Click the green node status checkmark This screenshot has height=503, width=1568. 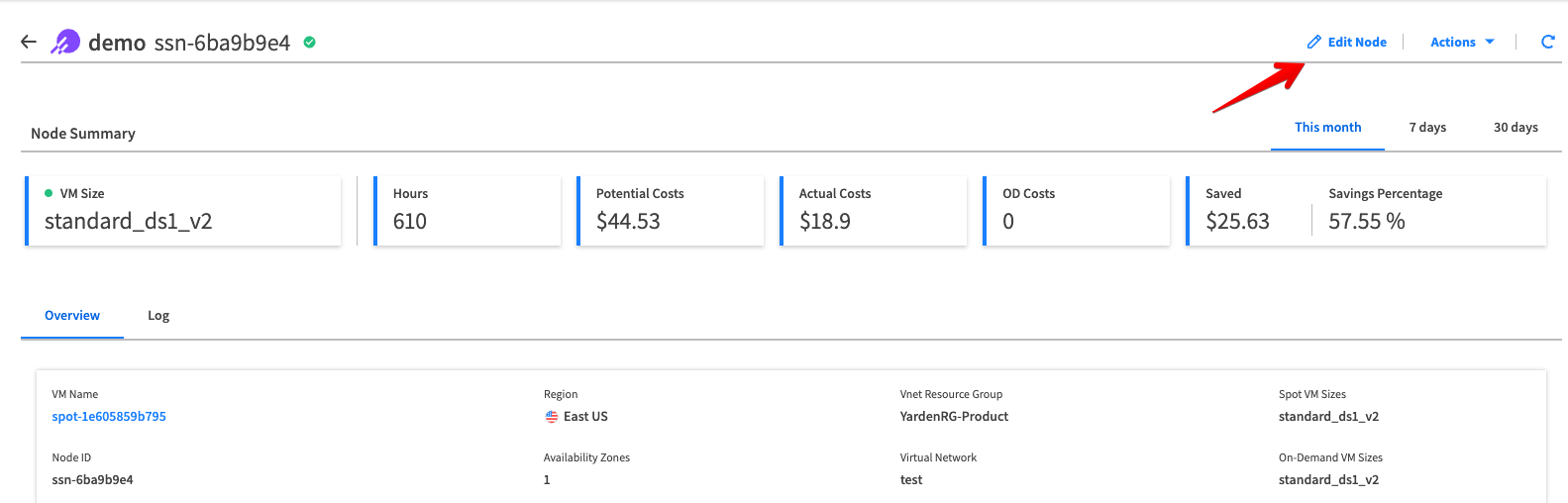pyautogui.click(x=310, y=42)
